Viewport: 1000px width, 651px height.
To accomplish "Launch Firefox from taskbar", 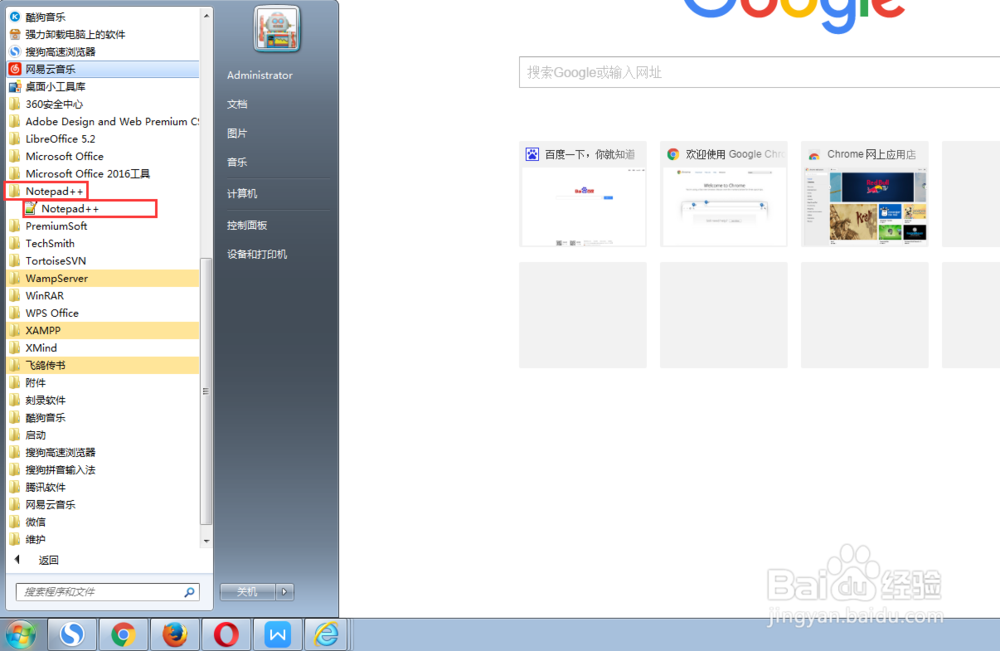I will 175,634.
